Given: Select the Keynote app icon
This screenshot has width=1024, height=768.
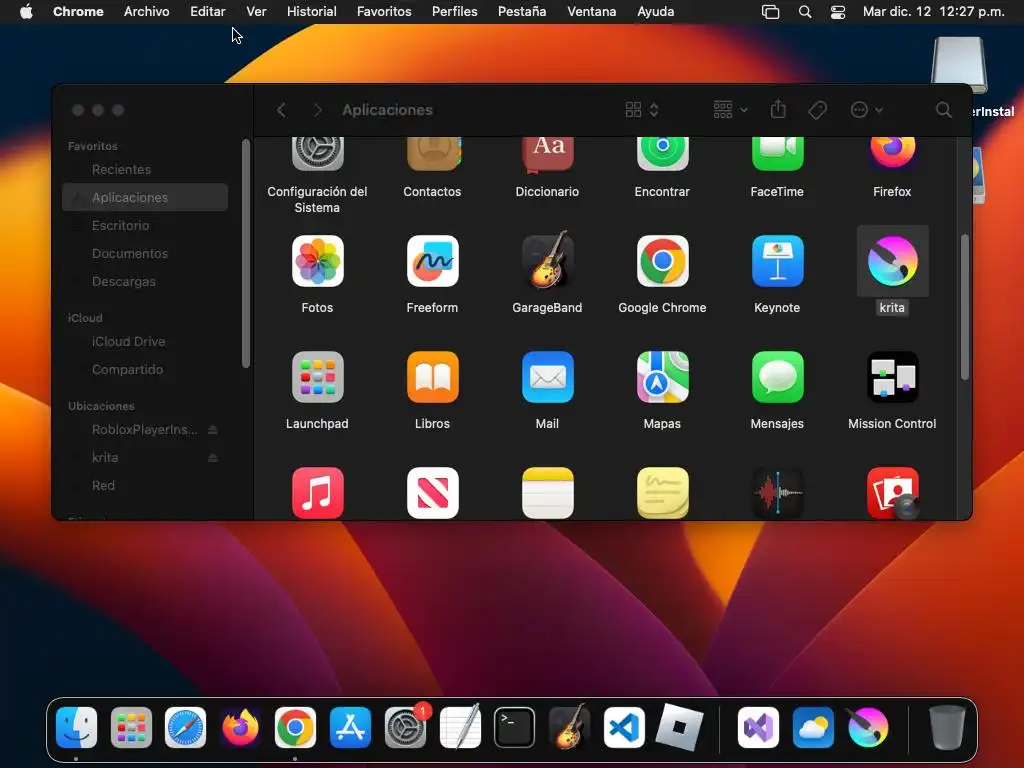Looking at the screenshot, I should pos(777,261).
